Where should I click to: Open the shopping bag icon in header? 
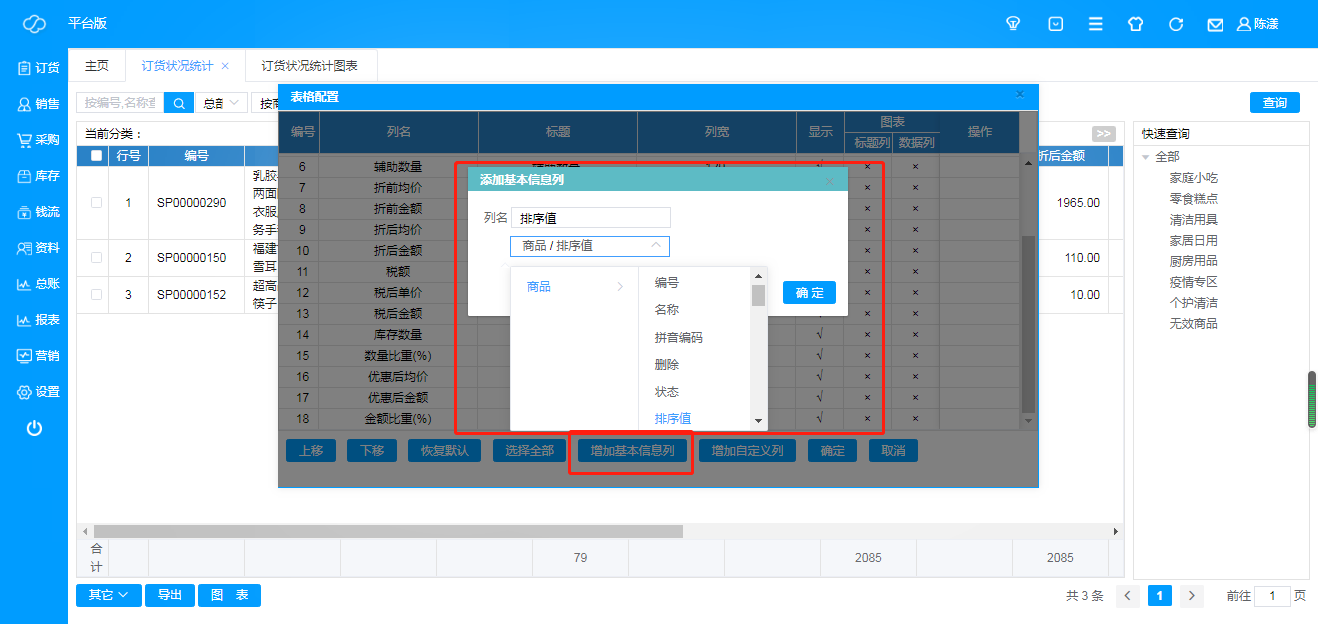click(x=1055, y=24)
